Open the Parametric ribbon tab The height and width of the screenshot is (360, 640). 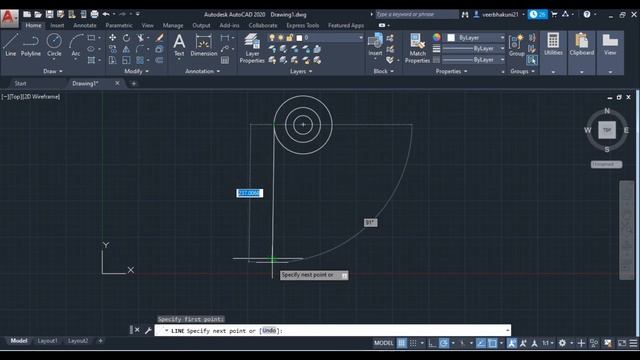(118, 25)
